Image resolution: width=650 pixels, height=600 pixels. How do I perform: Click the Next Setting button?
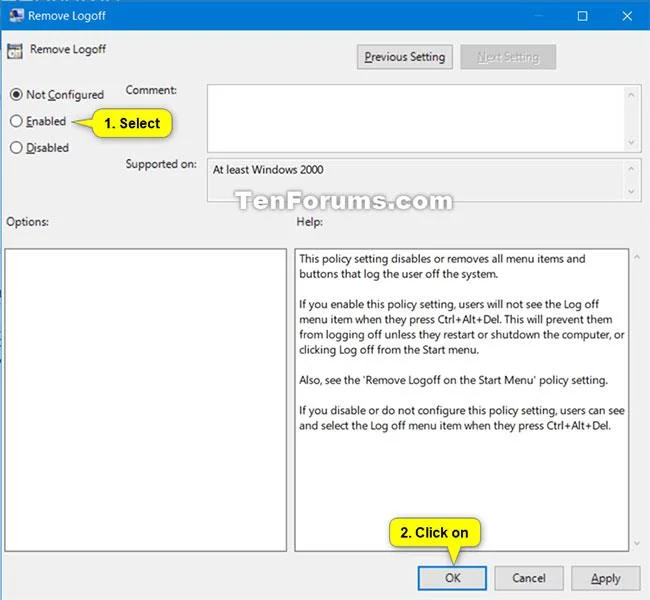pos(508,57)
